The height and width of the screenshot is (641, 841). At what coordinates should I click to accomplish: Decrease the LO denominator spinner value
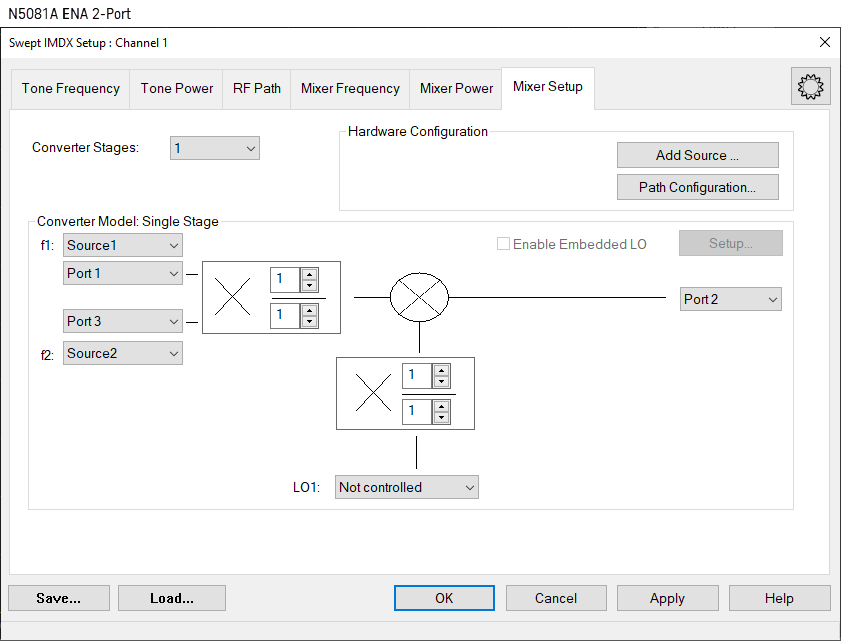(x=442, y=418)
